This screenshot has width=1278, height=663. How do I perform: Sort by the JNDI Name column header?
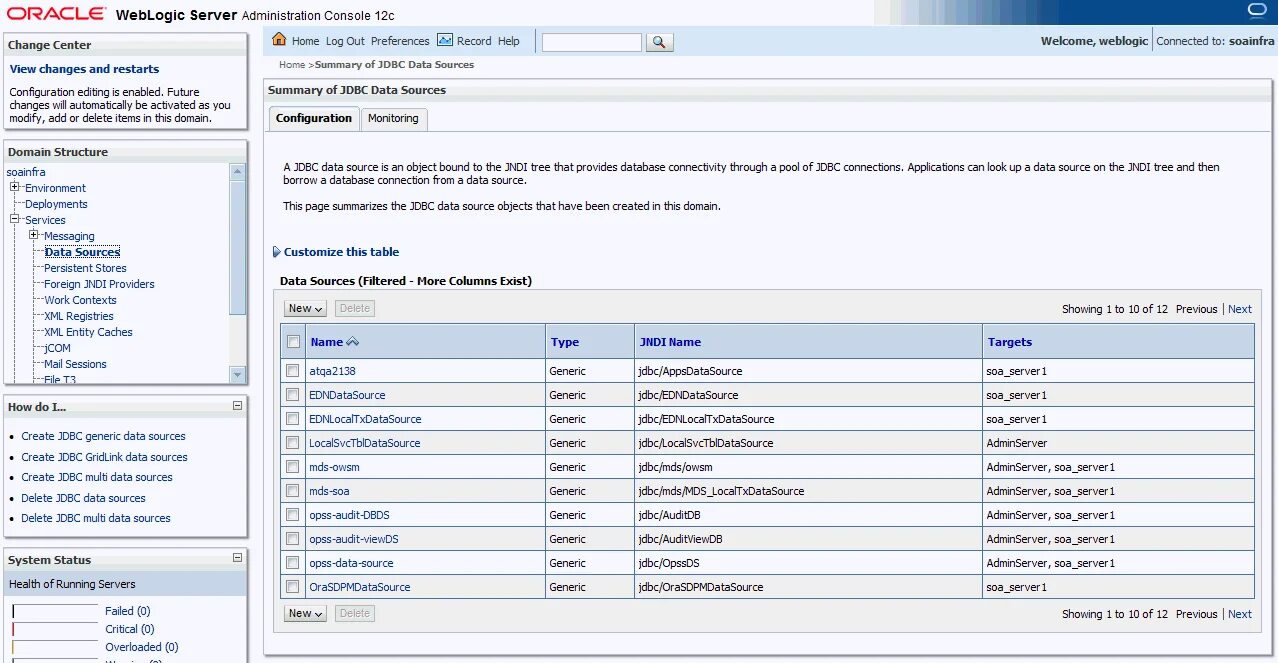(670, 342)
